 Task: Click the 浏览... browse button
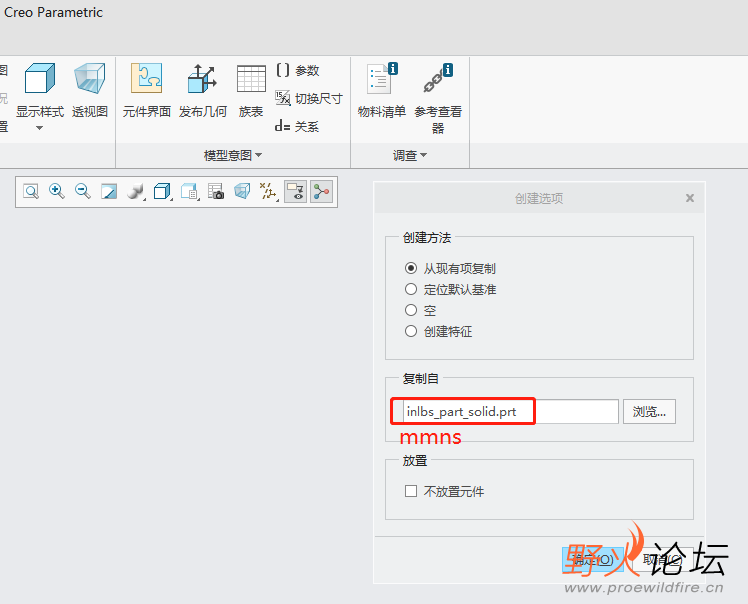649,411
